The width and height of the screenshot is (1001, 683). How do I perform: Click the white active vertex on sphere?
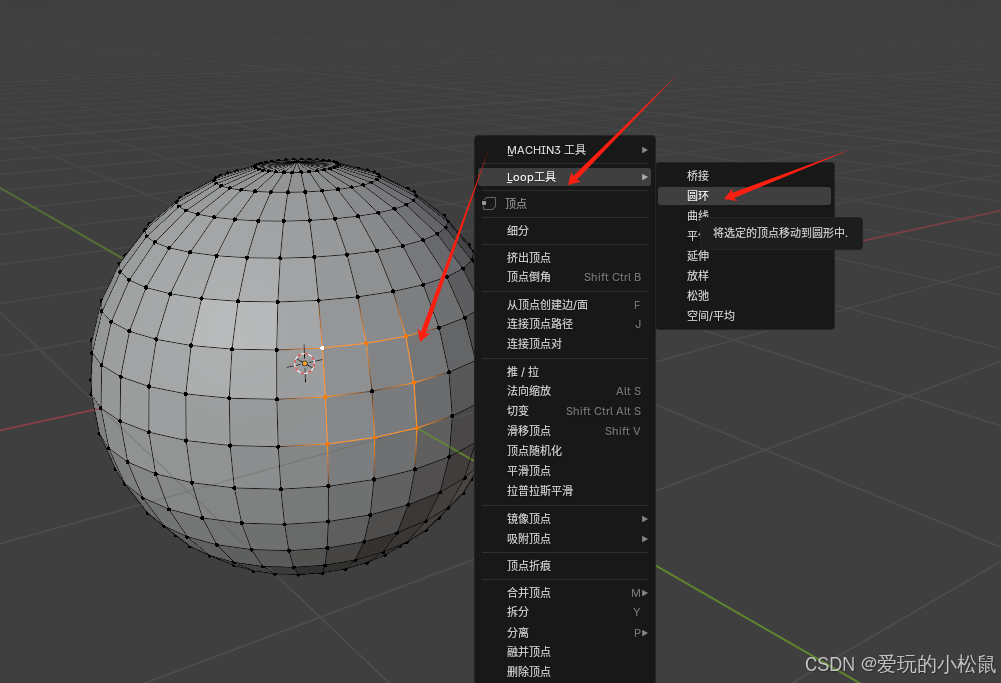322,348
